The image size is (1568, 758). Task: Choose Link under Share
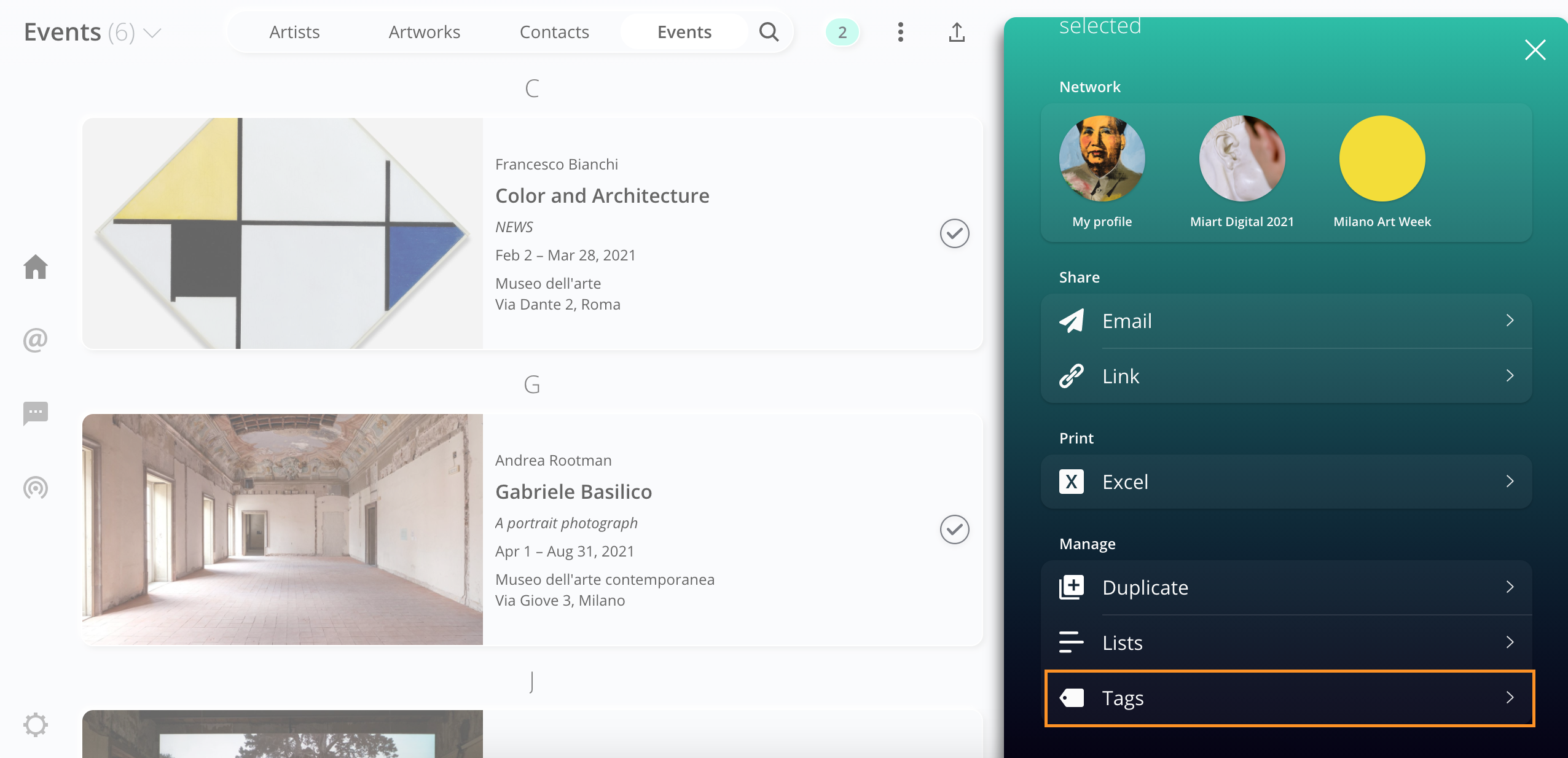coord(1287,376)
